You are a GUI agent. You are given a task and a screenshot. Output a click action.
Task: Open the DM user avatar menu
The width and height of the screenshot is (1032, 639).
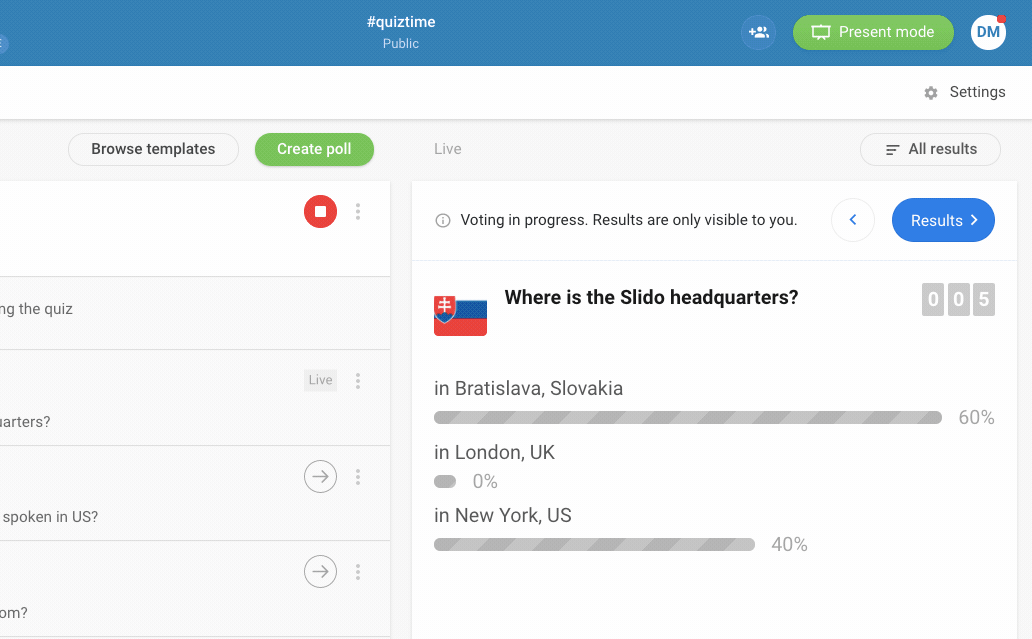[x=989, y=32]
